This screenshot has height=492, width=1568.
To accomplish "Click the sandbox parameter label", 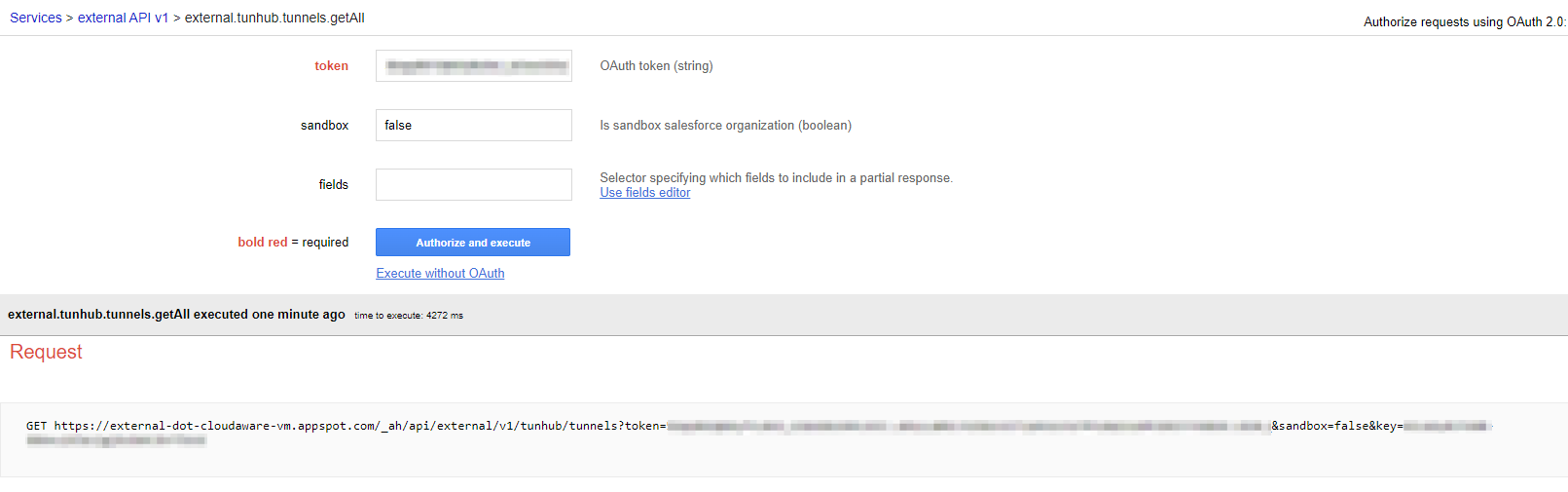I will click(x=324, y=126).
